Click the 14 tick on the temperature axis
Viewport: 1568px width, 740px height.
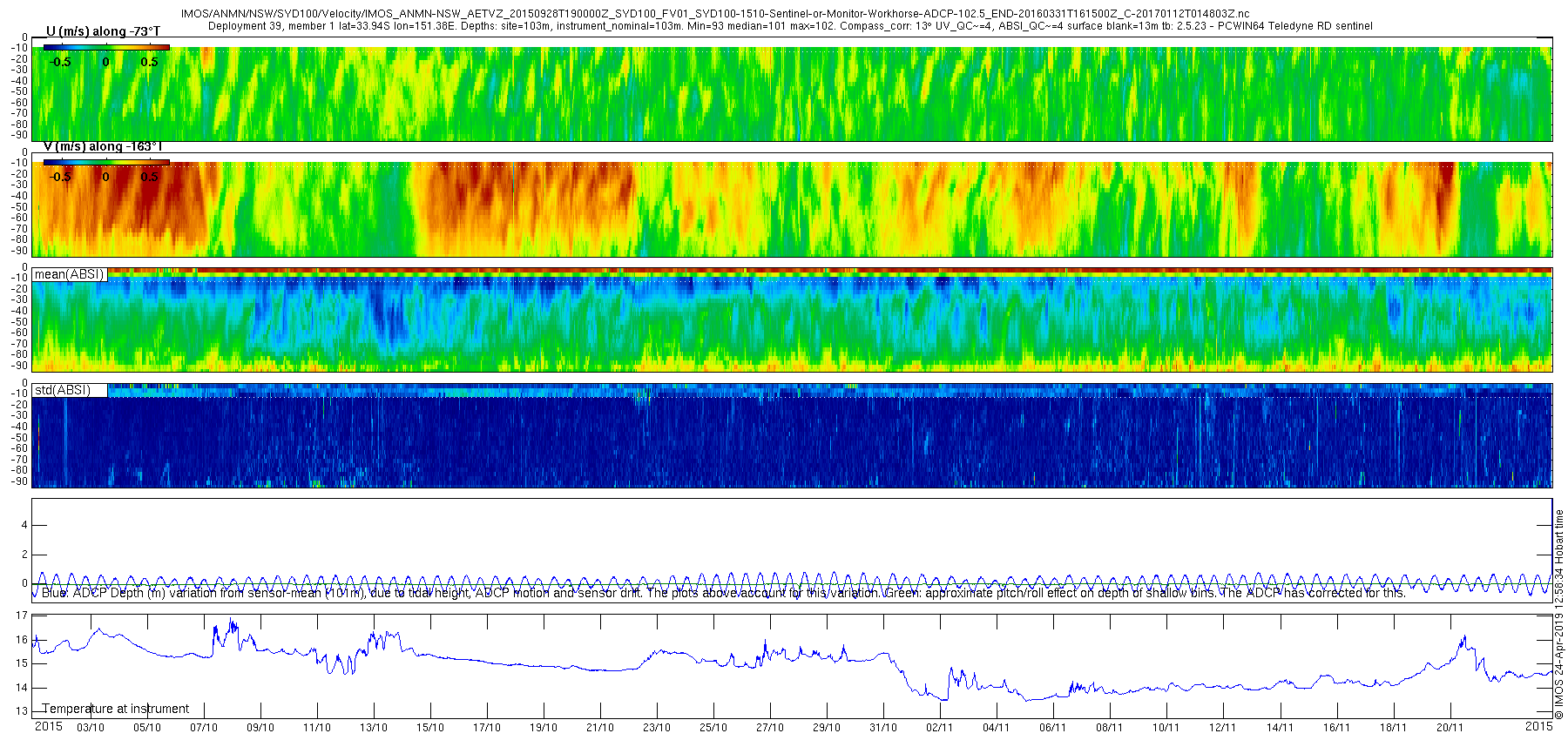(22, 688)
